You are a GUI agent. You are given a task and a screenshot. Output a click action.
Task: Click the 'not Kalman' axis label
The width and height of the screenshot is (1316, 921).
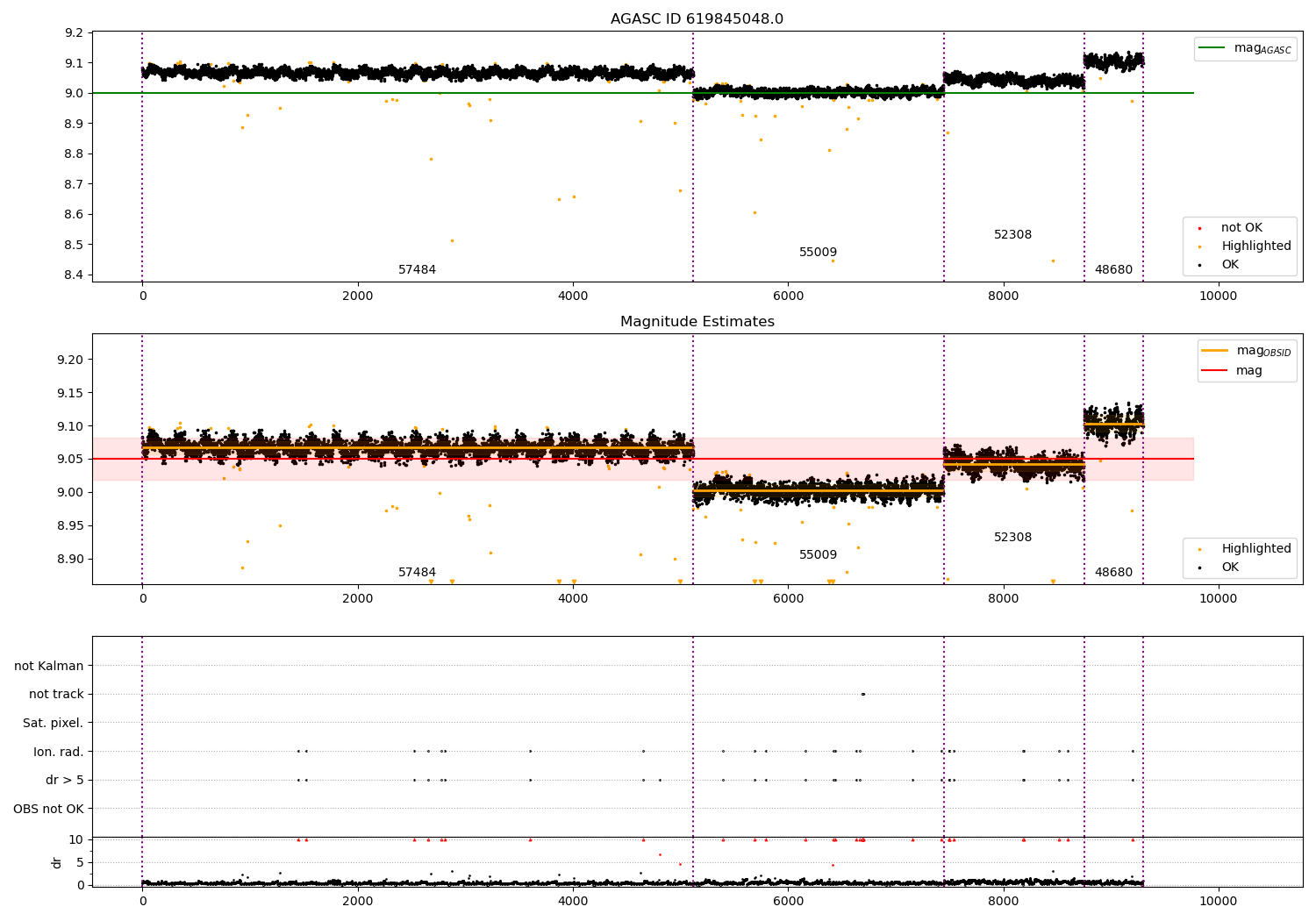coord(49,666)
